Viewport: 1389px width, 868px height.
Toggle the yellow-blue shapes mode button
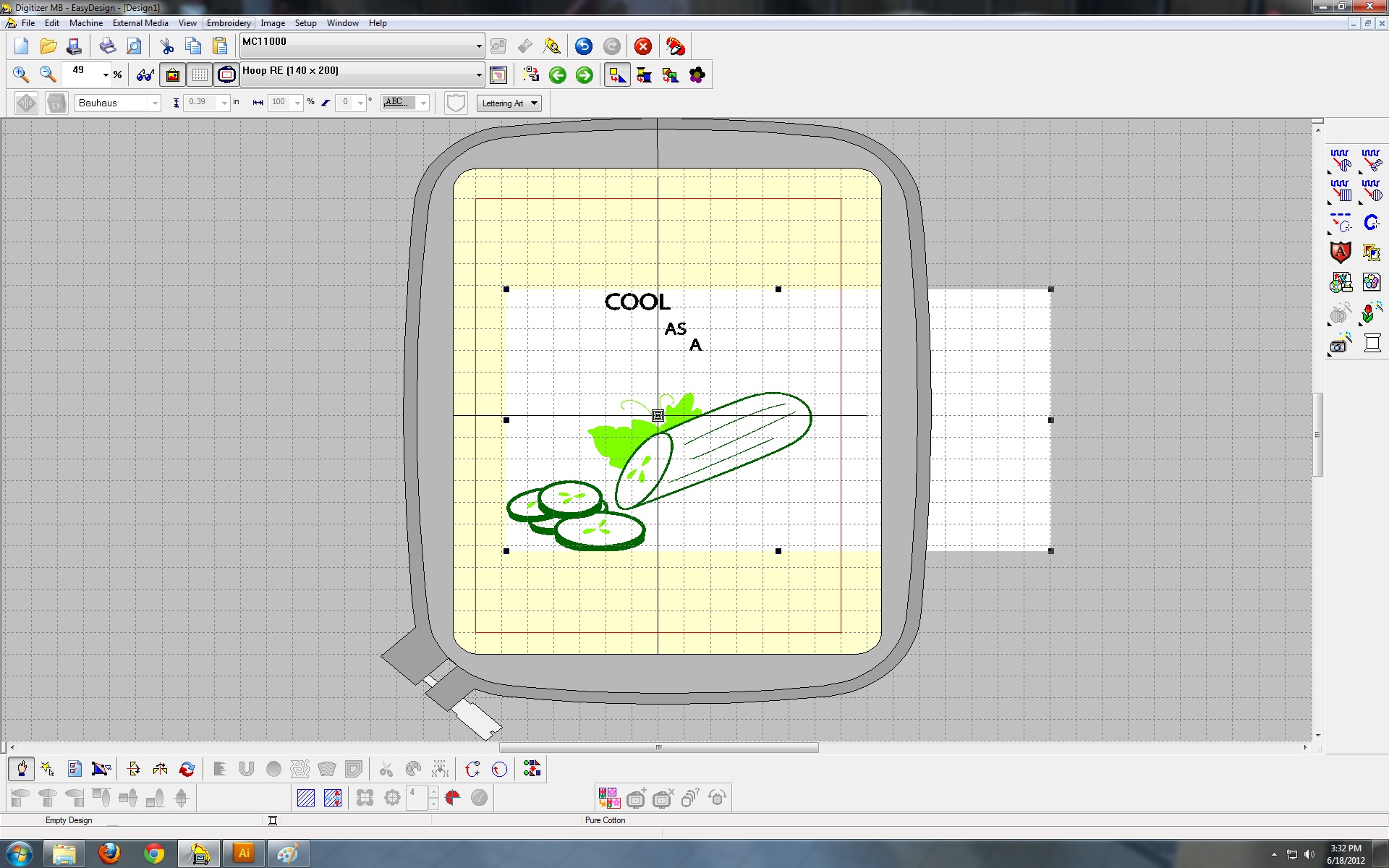tap(616, 75)
